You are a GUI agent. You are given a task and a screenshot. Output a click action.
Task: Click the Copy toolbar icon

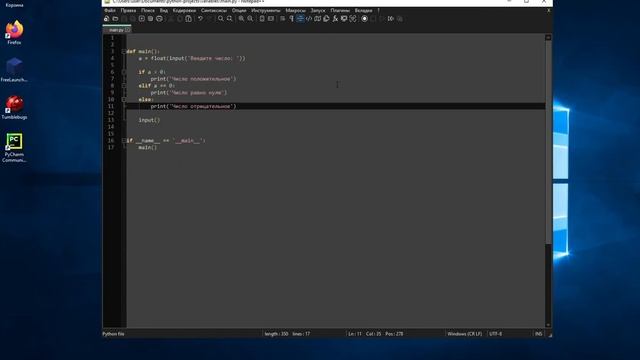[x=180, y=19]
